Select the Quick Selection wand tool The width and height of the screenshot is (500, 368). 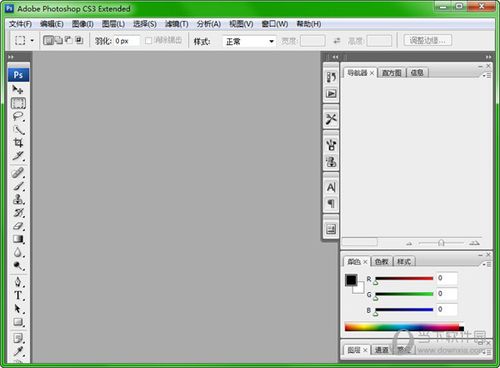18,130
